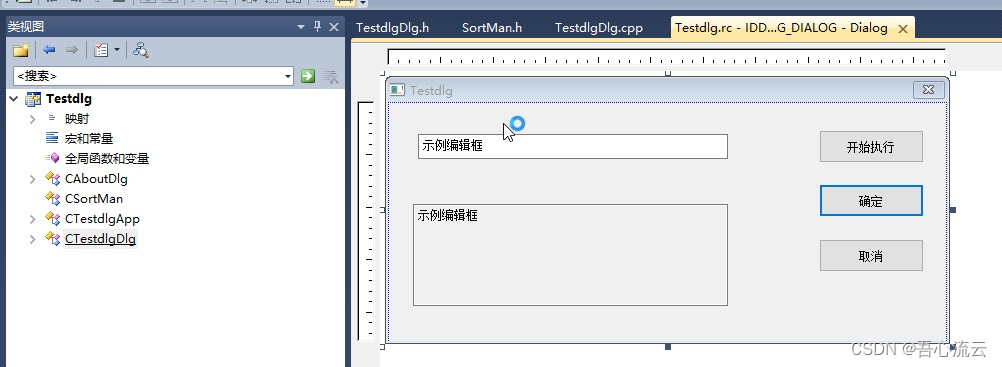The width and height of the screenshot is (1002, 367).
Task: Select the 取消 button in the dialog
Action: pos(871,256)
